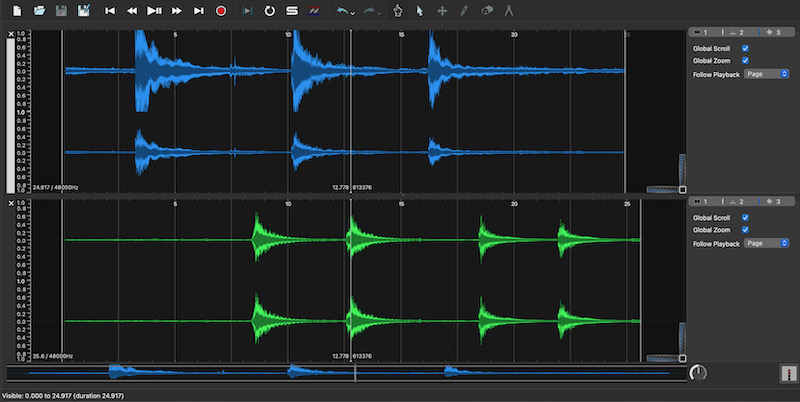Open Follow Playback dropdown in green pane

[x=766, y=243]
